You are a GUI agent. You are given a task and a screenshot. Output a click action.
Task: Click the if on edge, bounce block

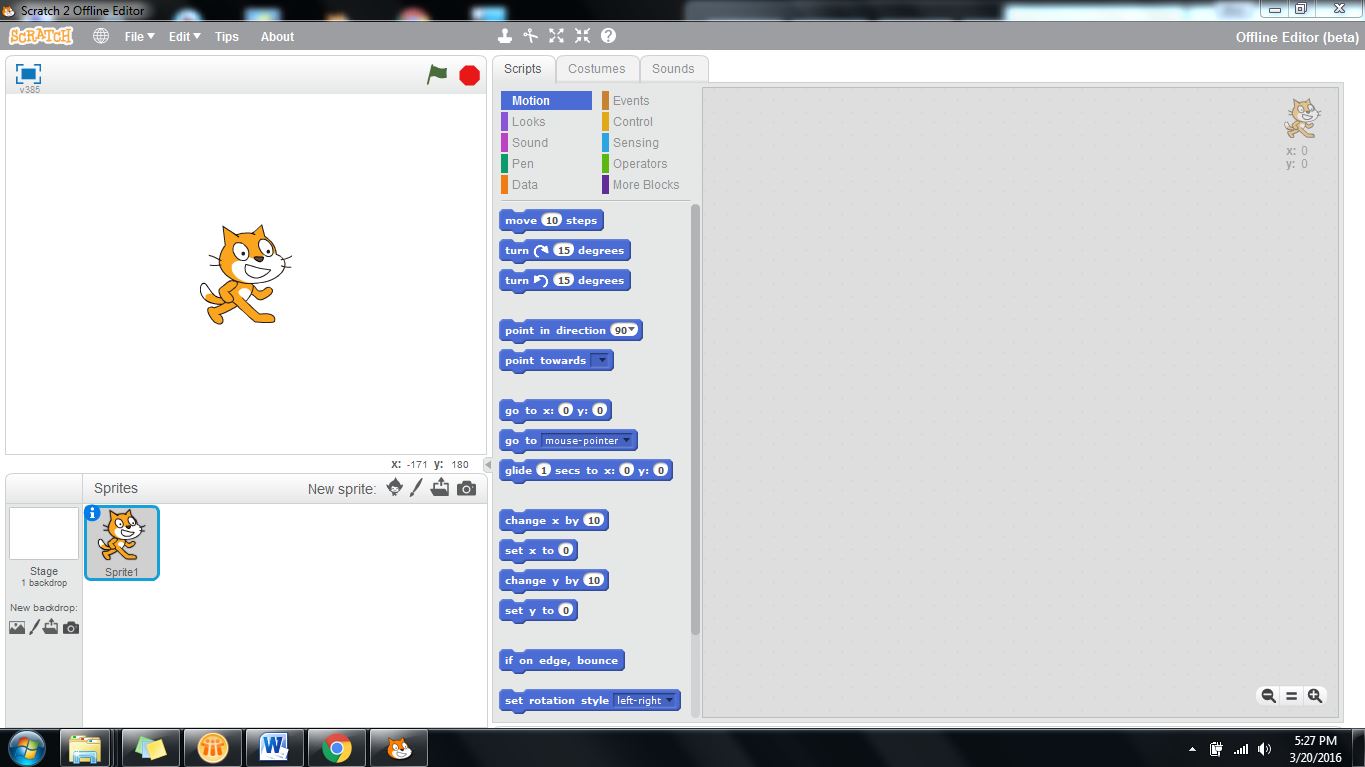coord(562,661)
